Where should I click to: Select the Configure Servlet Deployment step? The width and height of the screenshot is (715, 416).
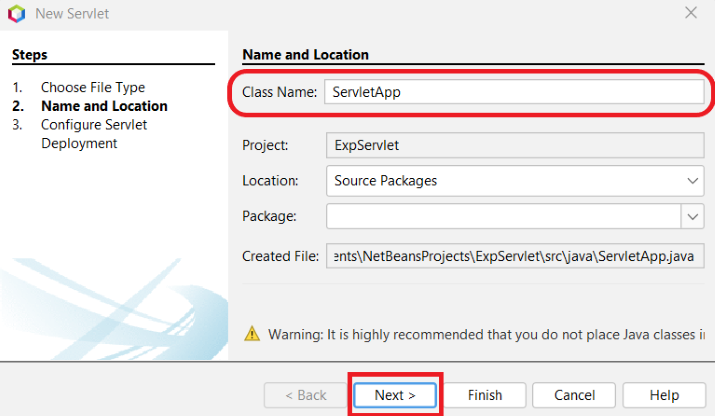[94, 134]
